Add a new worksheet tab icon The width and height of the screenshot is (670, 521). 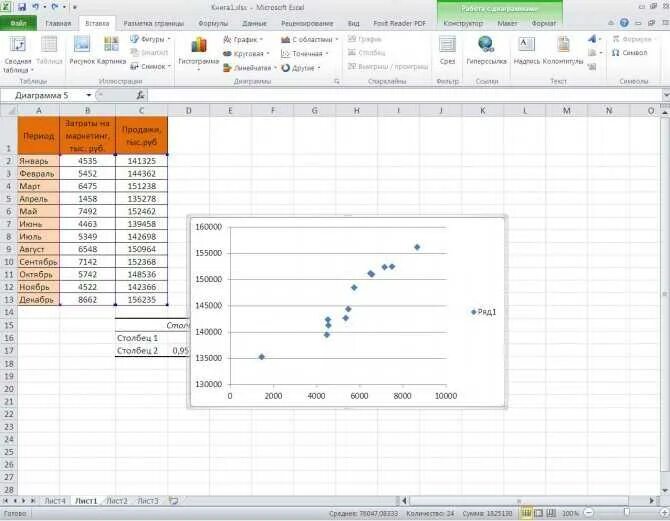173,500
